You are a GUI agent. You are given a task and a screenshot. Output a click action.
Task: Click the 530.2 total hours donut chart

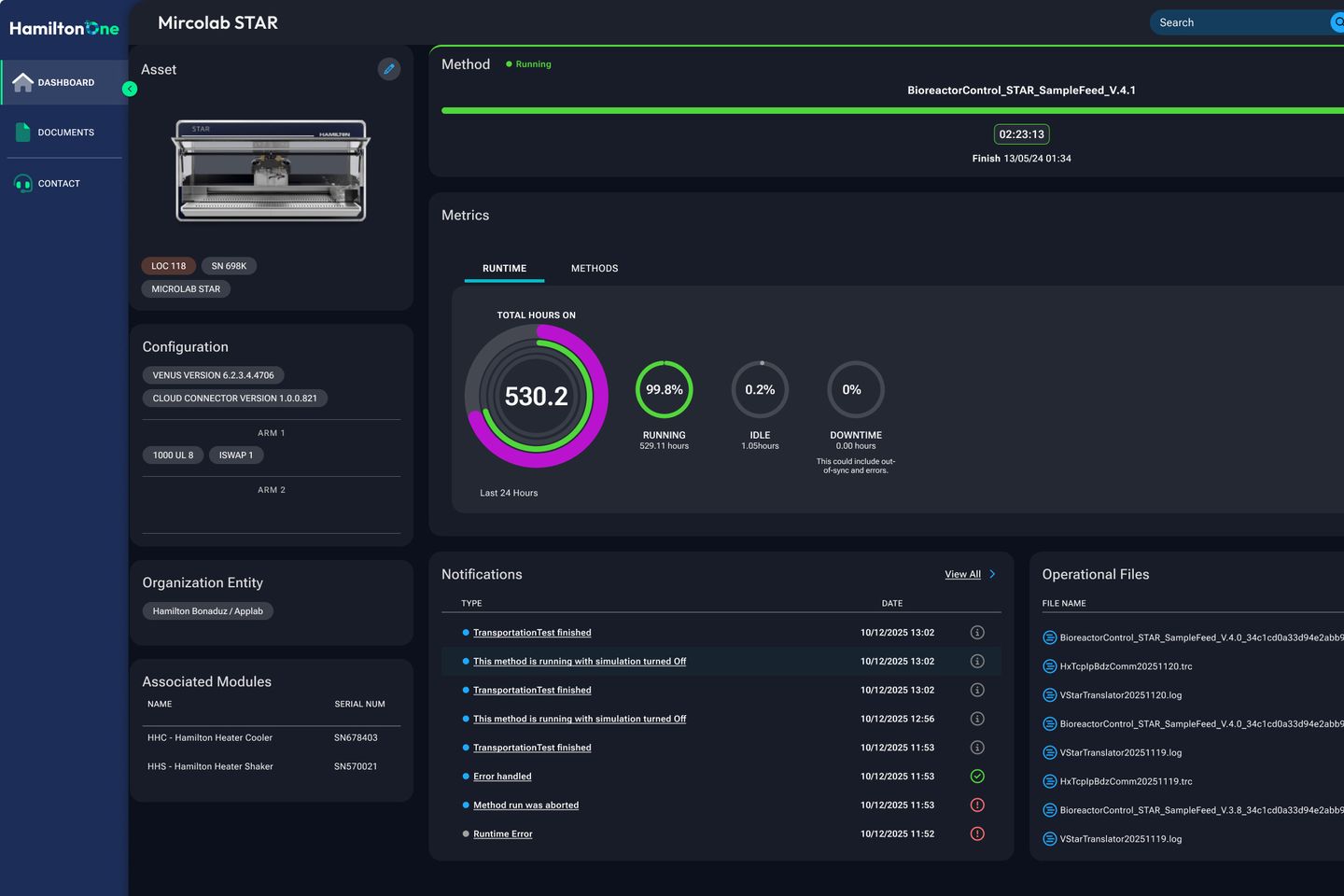pos(537,396)
